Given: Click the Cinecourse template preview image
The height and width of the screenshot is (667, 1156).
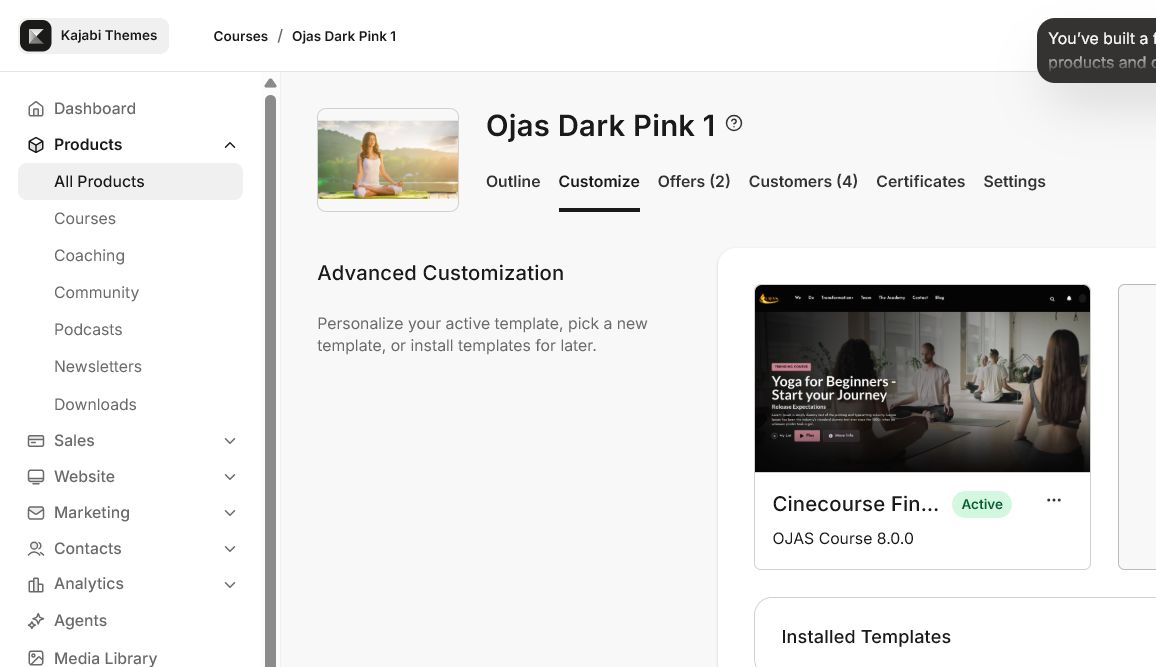Looking at the screenshot, I should point(922,378).
